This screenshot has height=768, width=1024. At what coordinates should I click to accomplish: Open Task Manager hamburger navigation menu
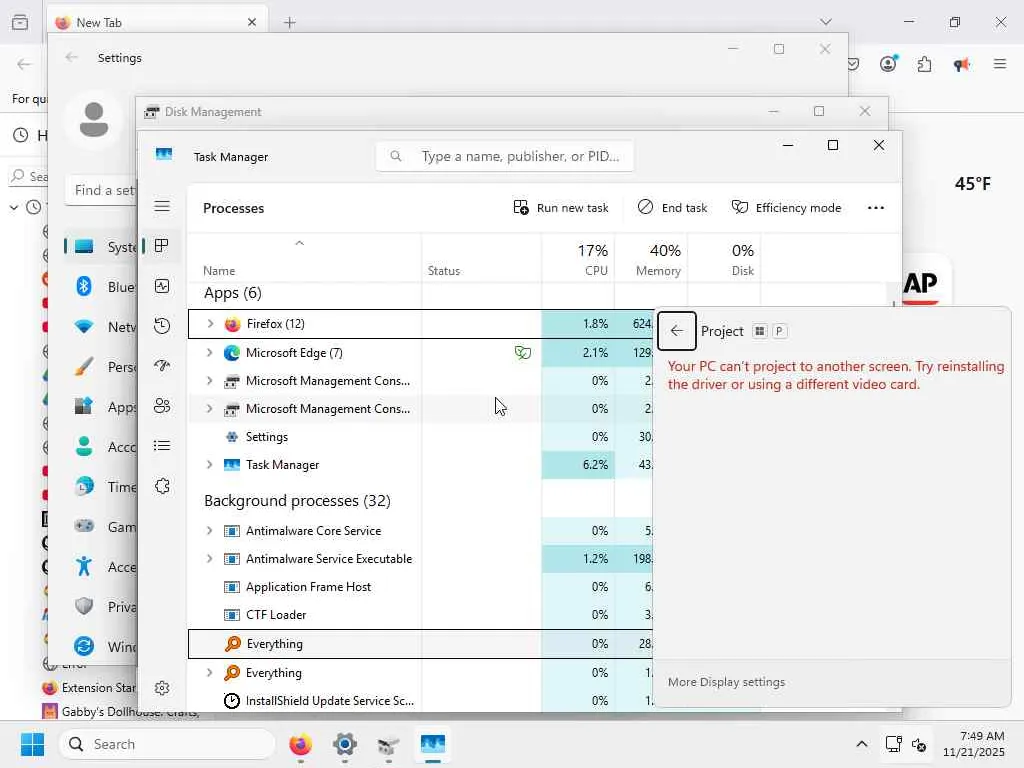pos(162,206)
